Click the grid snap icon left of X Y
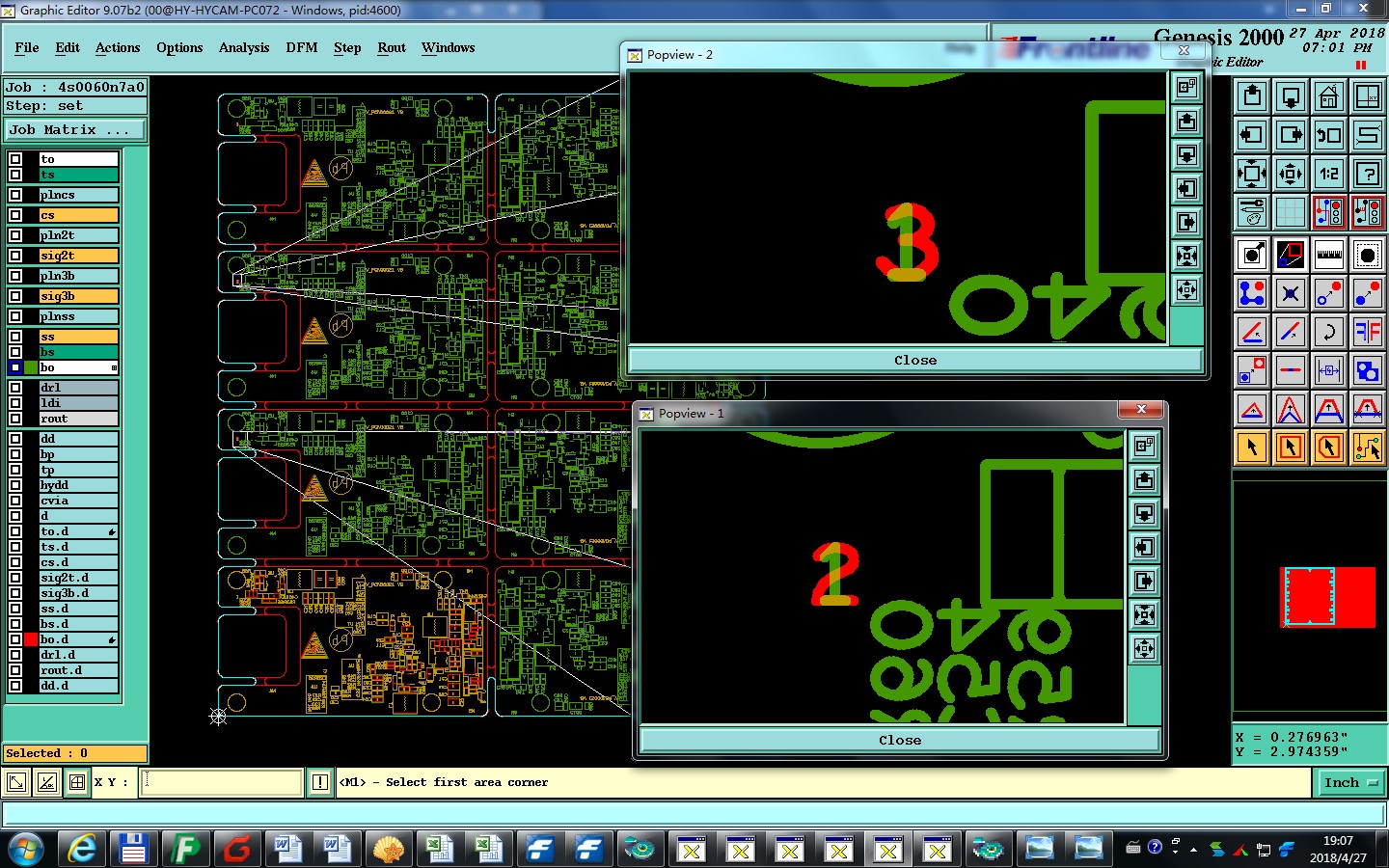Screen dimensions: 1389x868 pos(77,782)
